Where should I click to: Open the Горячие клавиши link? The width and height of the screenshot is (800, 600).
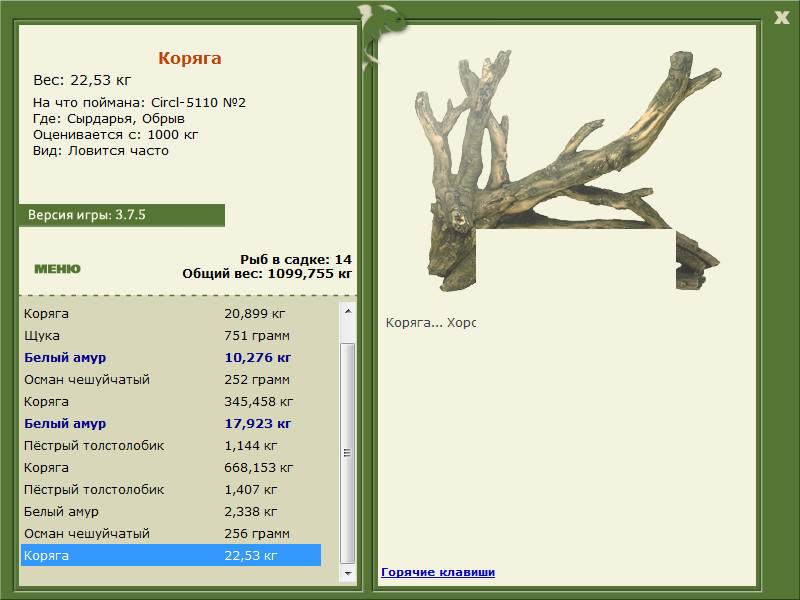click(438, 572)
